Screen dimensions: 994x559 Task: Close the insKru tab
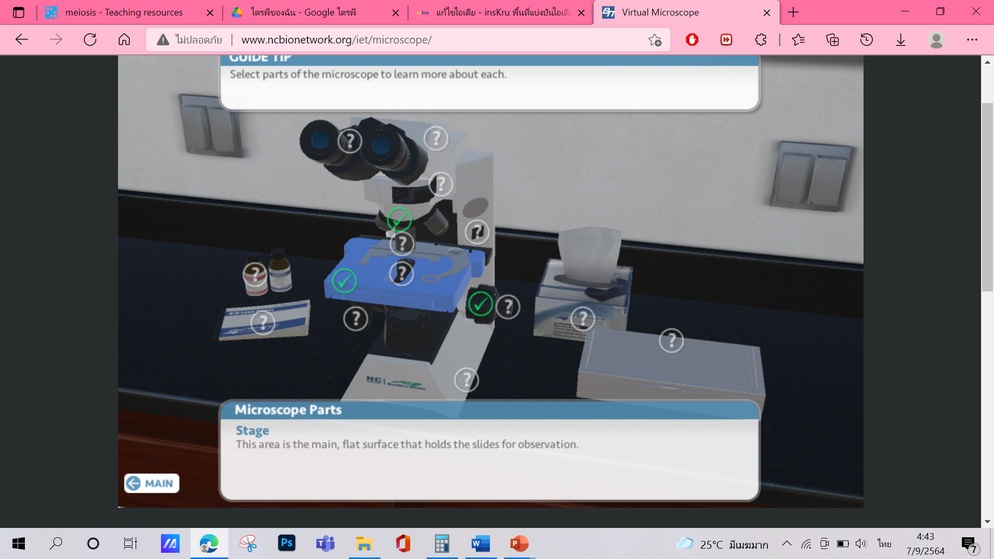click(581, 12)
